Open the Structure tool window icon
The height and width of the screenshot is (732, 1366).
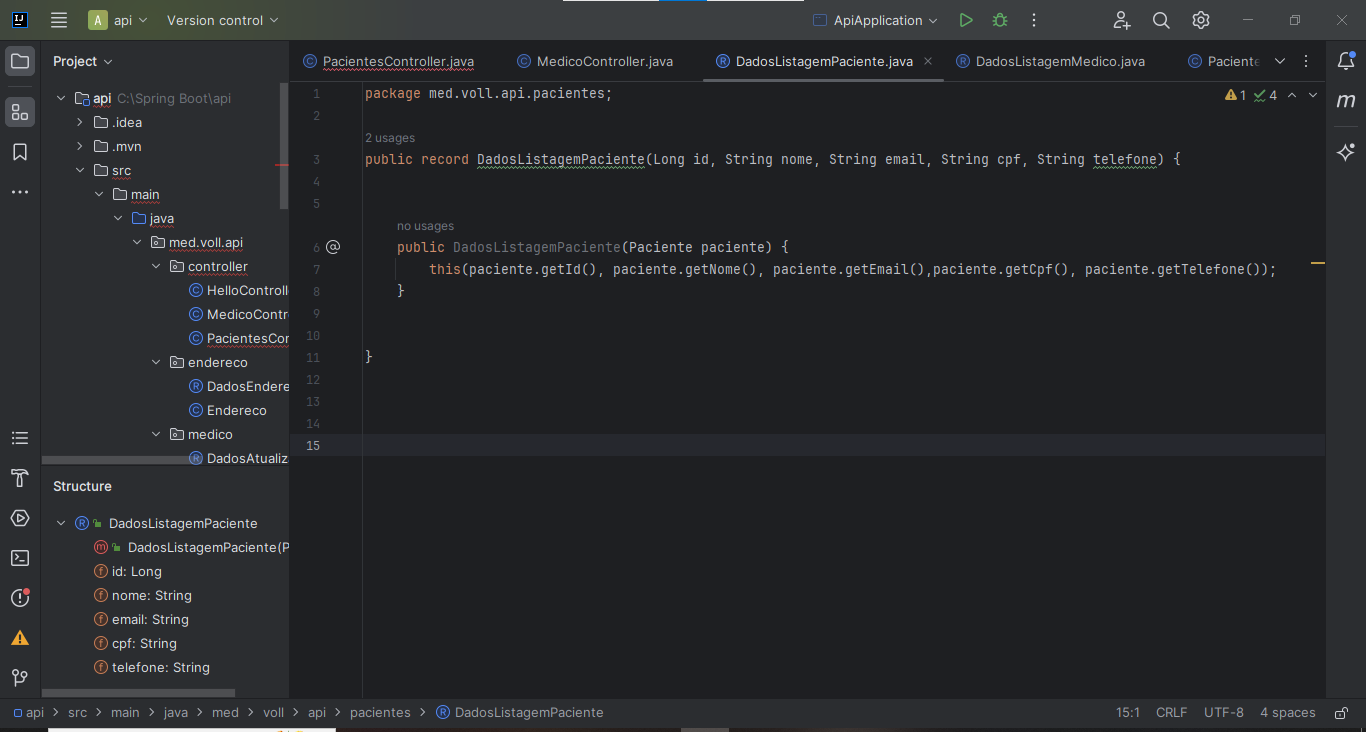[x=20, y=112]
